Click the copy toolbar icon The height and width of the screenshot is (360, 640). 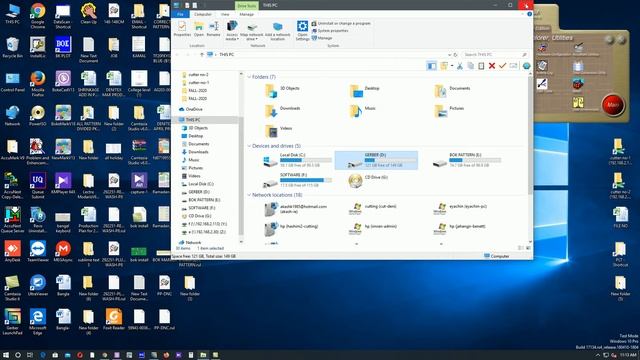click(x=470, y=66)
